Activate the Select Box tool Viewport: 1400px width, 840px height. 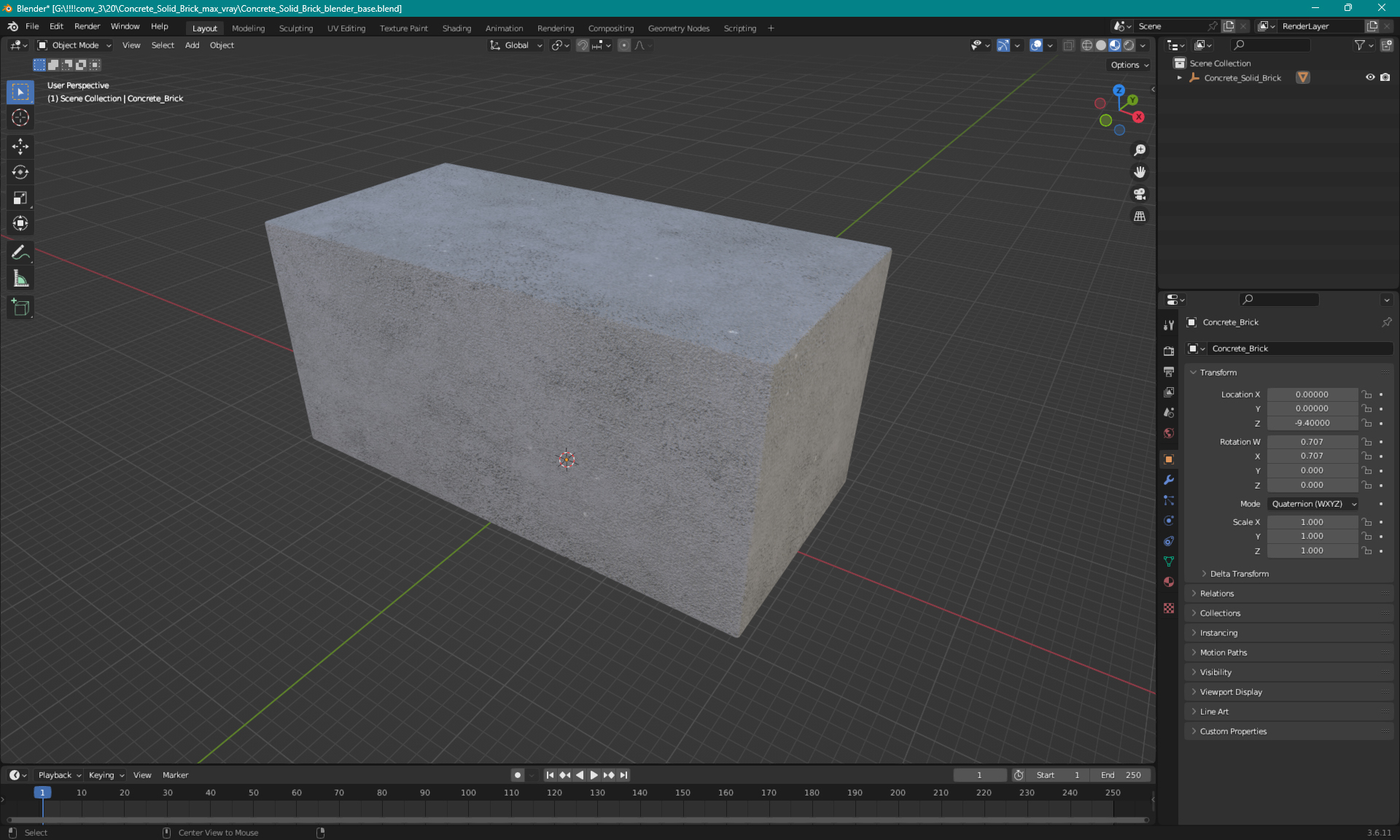pyautogui.click(x=20, y=92)
